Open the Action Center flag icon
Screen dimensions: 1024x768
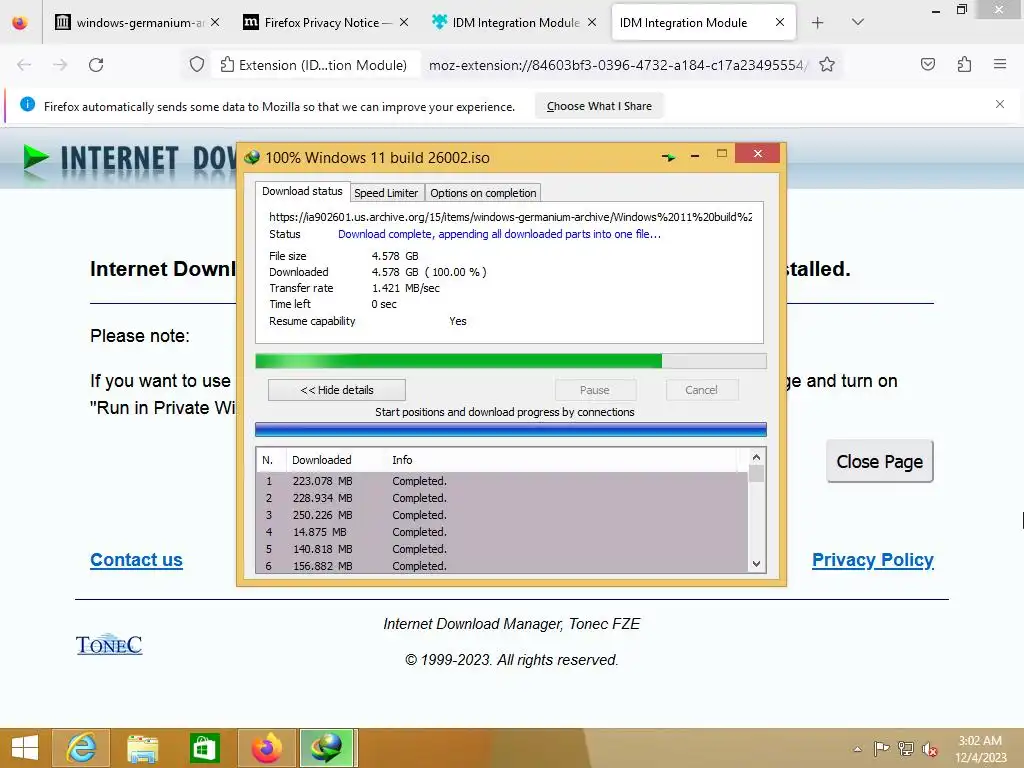[881, 748]
